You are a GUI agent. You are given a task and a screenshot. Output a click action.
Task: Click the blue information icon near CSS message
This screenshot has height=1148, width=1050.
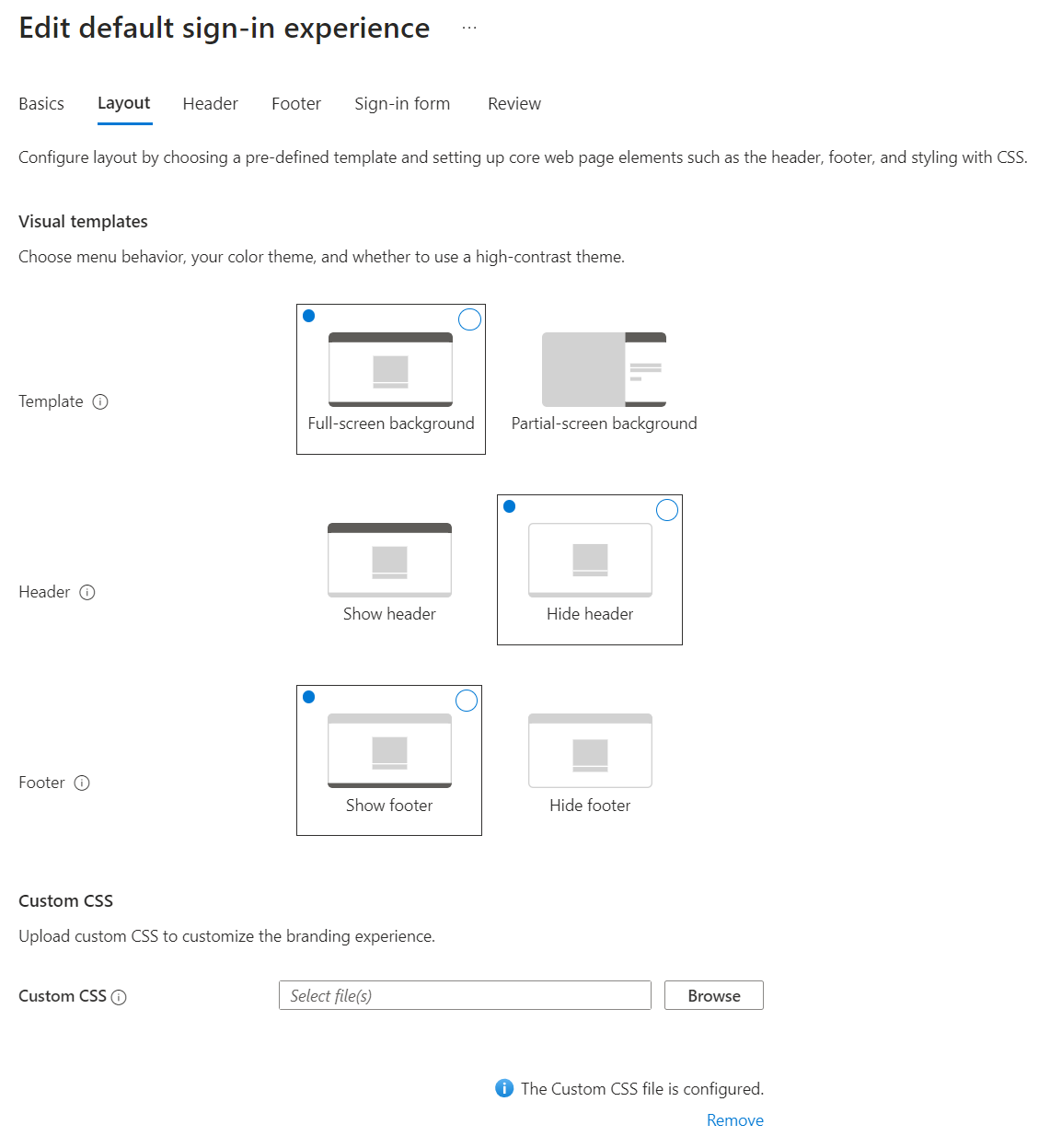[504, 1088]
